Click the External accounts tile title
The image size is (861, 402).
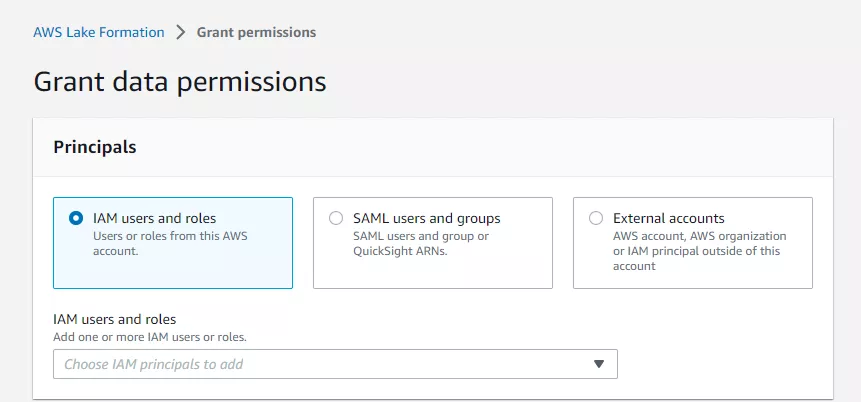(x=668, y=218)
